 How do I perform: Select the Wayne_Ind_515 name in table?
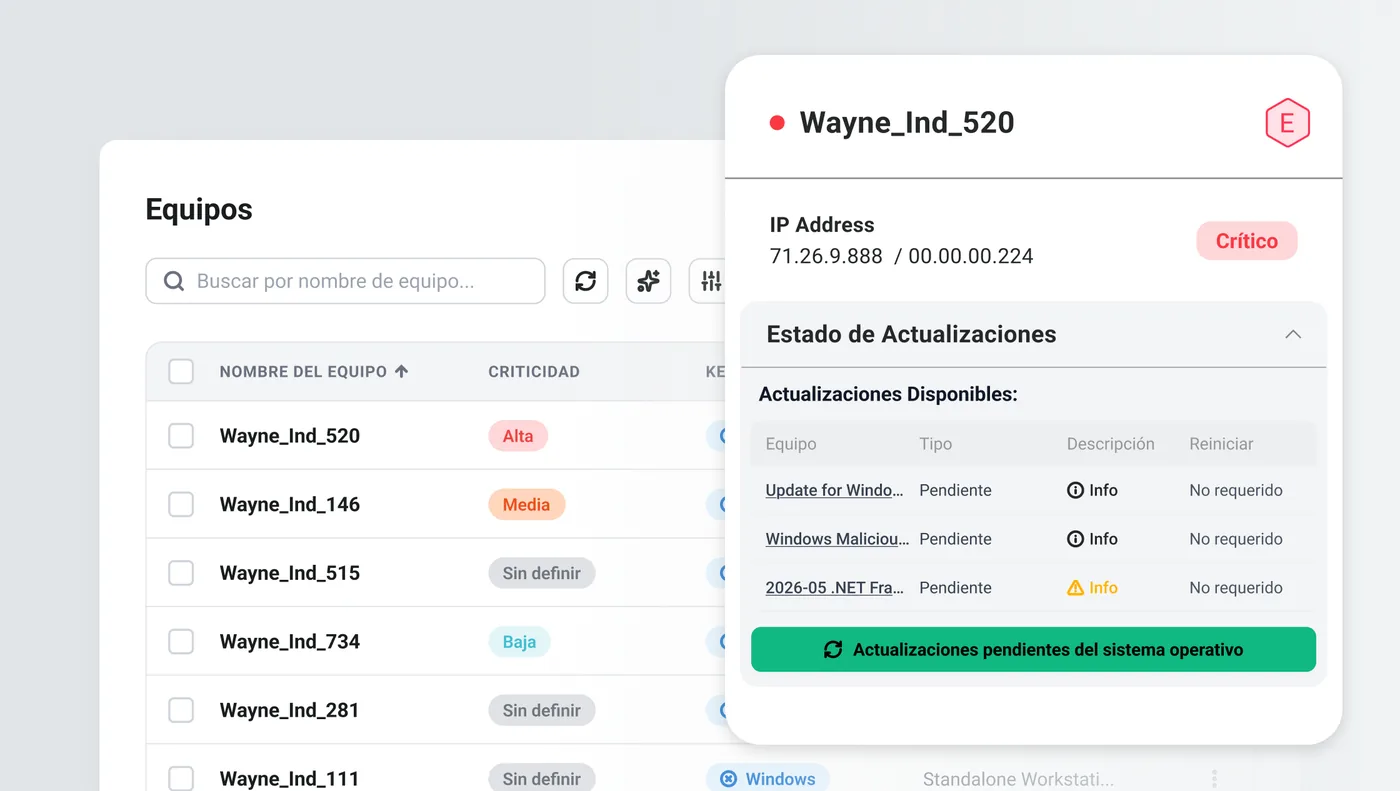coord(290,573)
